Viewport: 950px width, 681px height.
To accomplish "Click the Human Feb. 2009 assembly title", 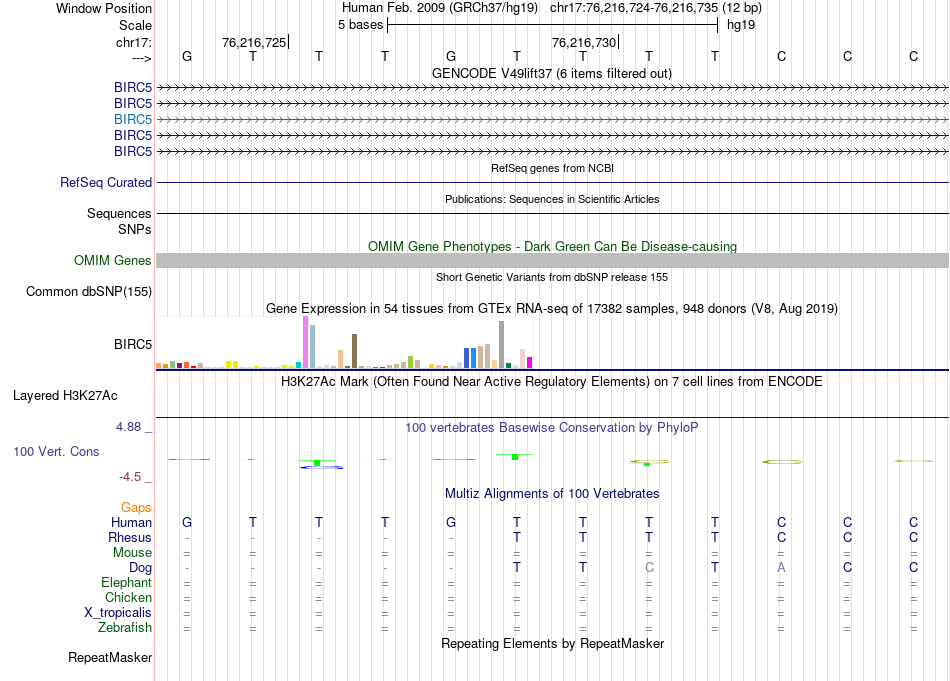I will pos(440,8).
